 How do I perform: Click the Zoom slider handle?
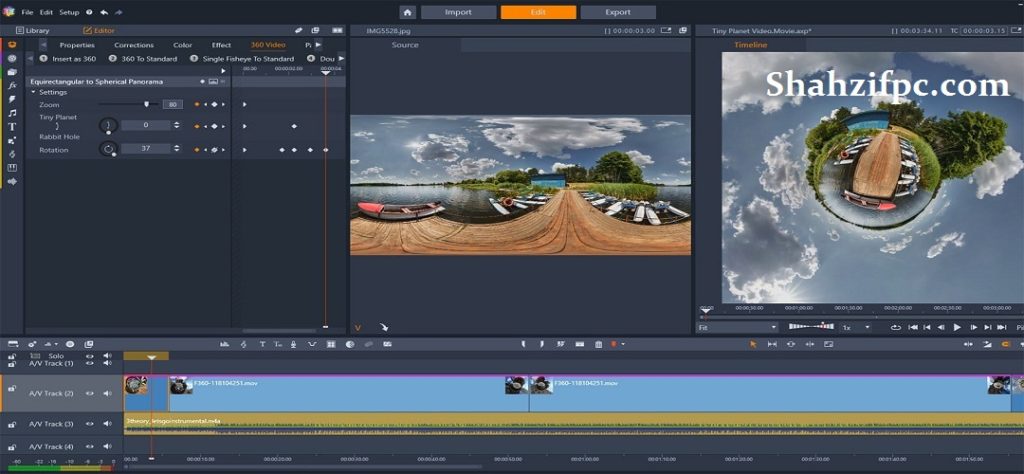coord(146,104)
